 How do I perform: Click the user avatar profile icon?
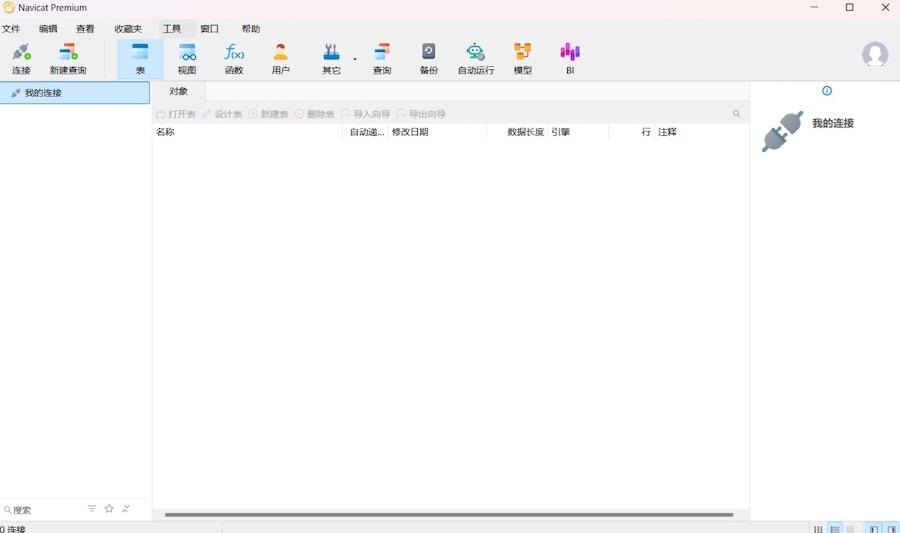pyautogui.click(x=875, y=55)
